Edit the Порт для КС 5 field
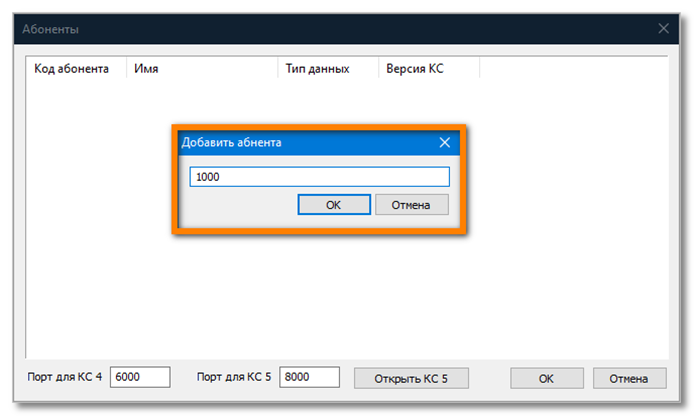Image resolution: width=694 pixels, height=416 pixels. (x=310, y=377)
